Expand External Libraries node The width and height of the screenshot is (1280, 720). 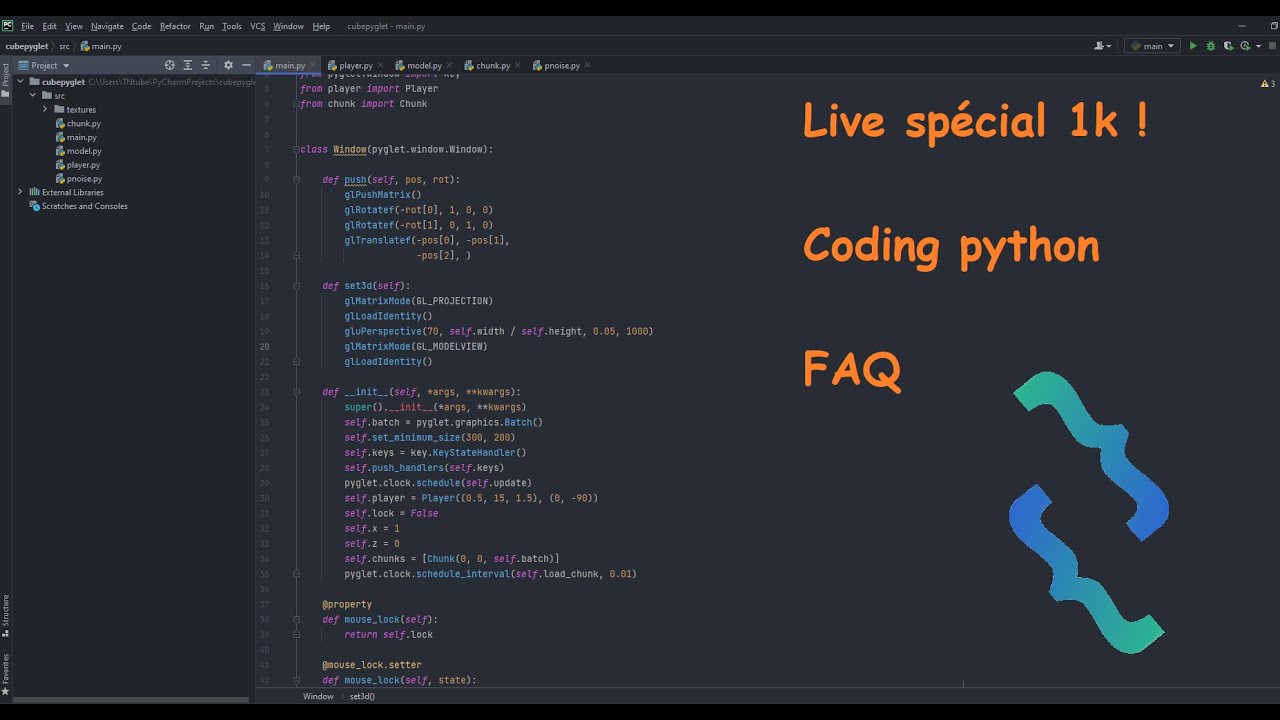20,192
